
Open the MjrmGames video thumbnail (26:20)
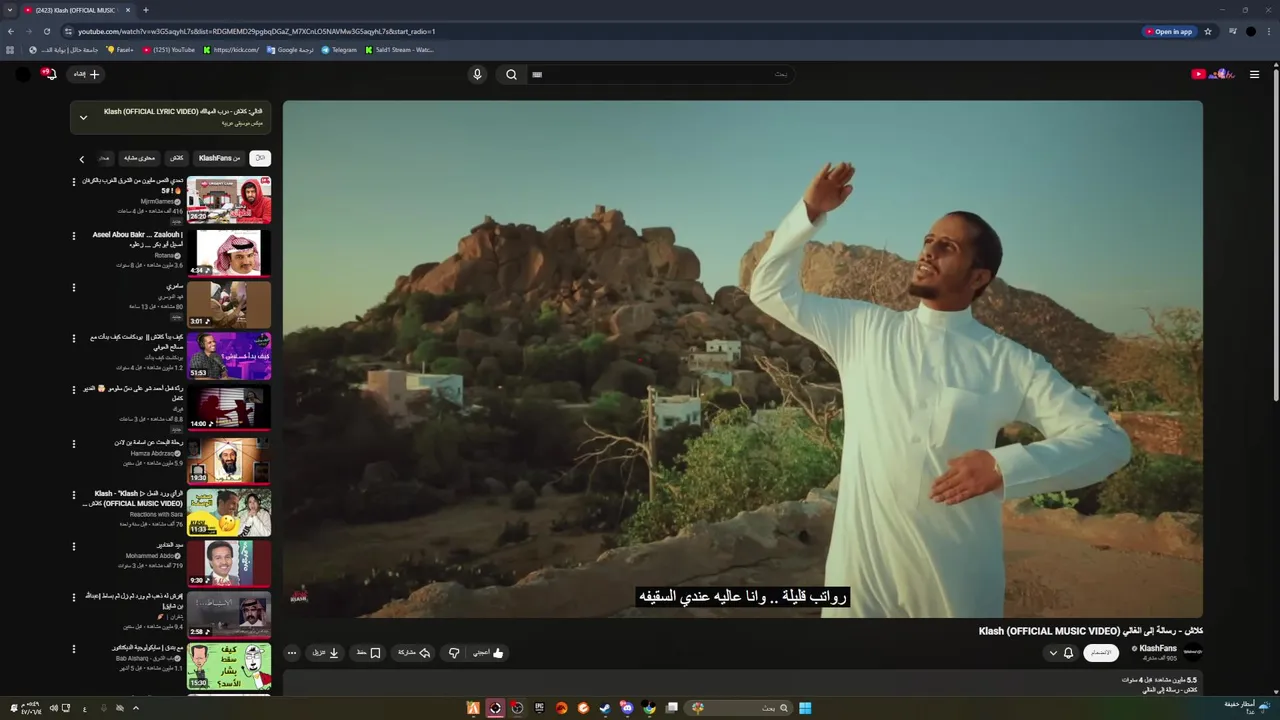[229, 199]
